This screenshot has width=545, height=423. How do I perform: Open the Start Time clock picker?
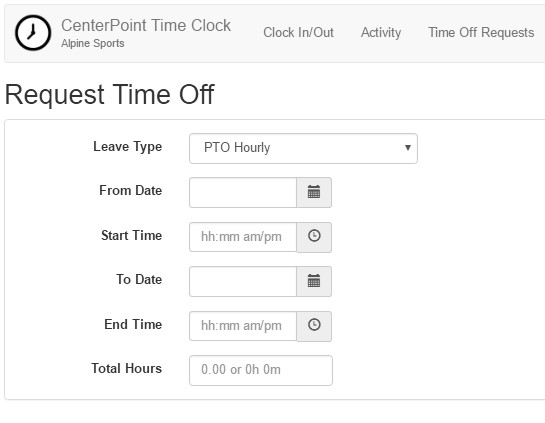pos(314,237)
